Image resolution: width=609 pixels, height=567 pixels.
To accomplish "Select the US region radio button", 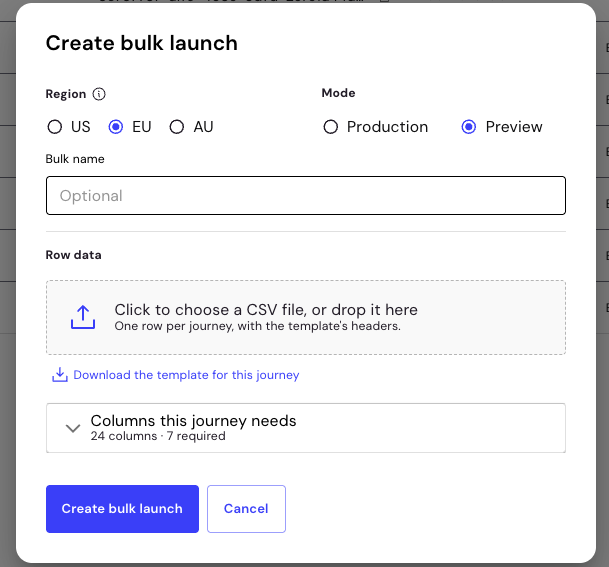I will pyautogui.click(x=54, y=127).
